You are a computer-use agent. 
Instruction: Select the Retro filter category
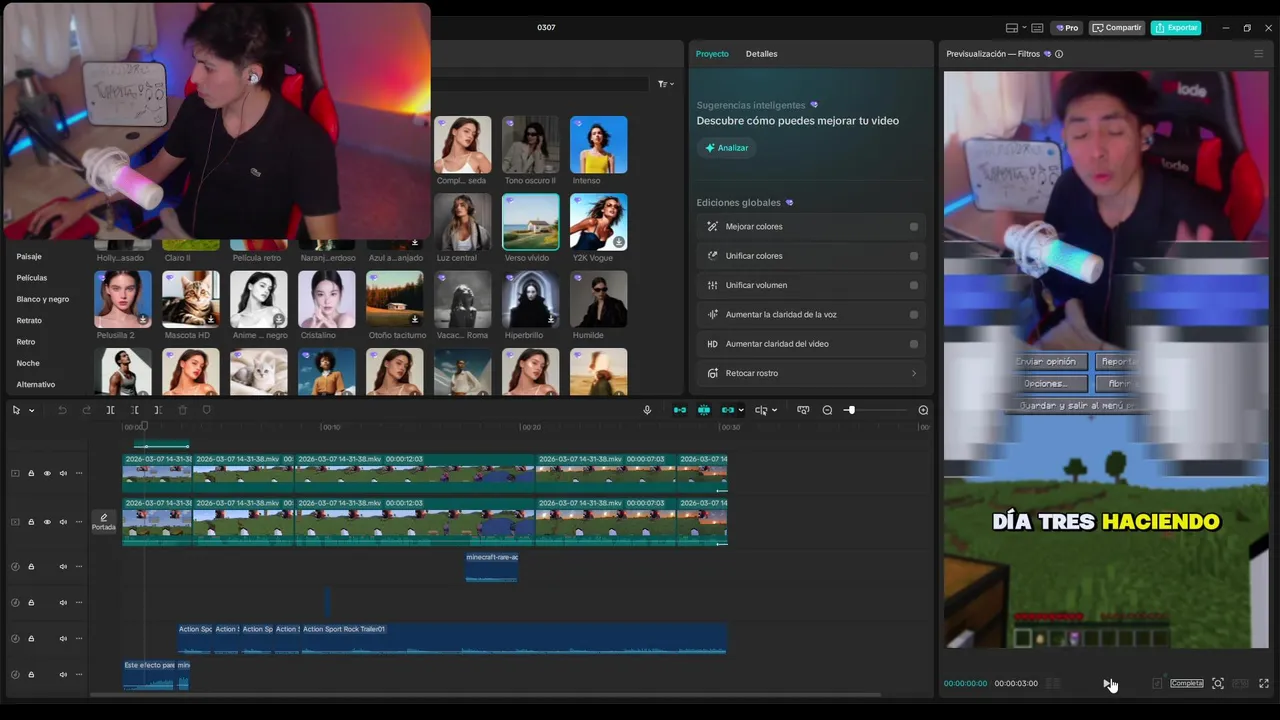[26, 342]
